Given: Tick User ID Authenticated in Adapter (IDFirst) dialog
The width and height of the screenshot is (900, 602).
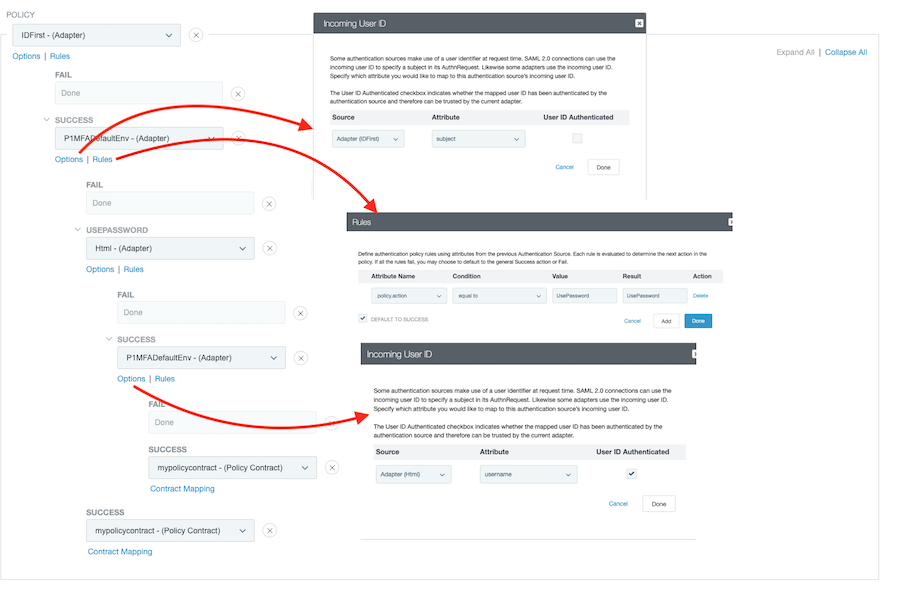Looking at the screenshot, I should coord(577,138).
